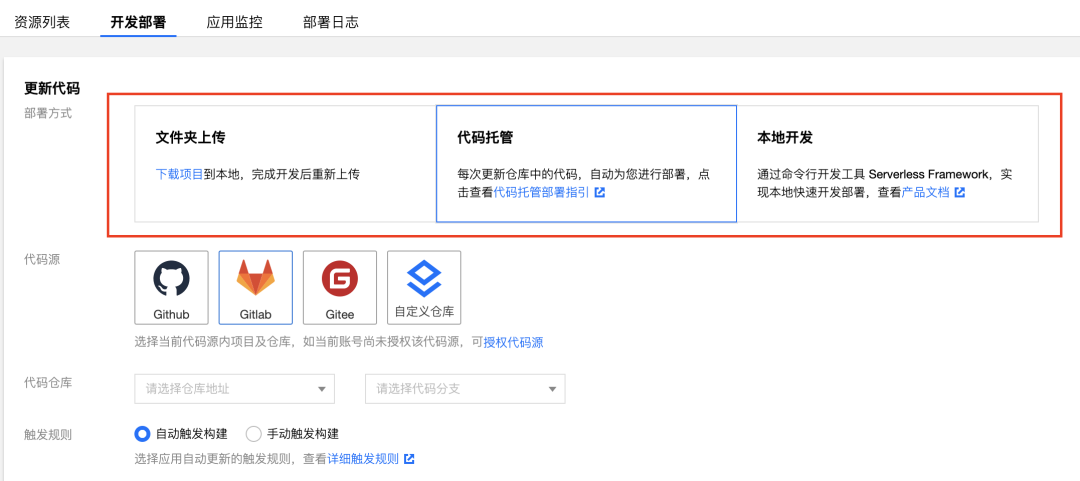Viewport: 1080px width, 481px height.
Task: Open the 下载项目 link
Action: tap(179, 174)
